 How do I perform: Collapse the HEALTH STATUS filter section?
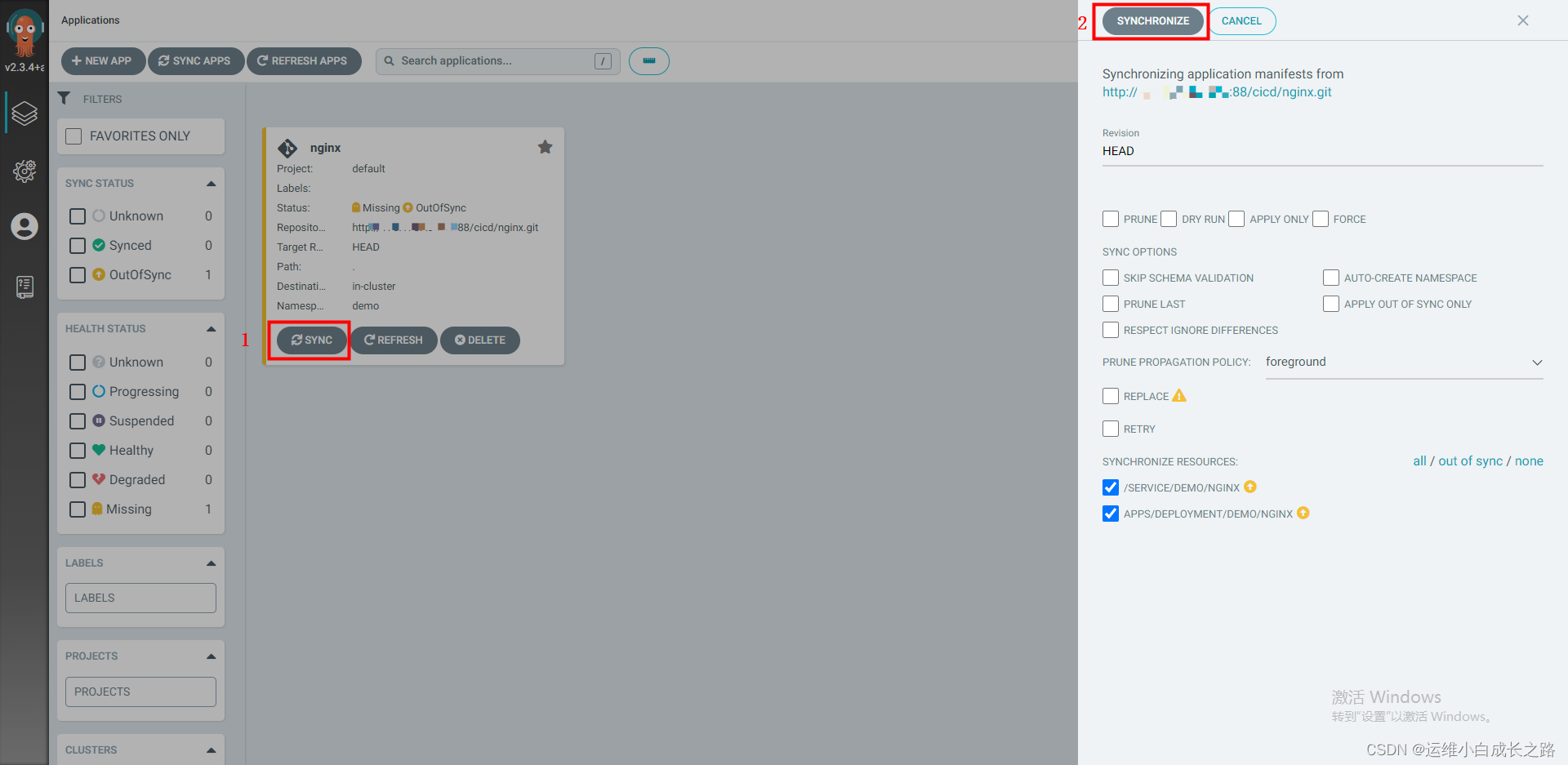click(211, 328)
